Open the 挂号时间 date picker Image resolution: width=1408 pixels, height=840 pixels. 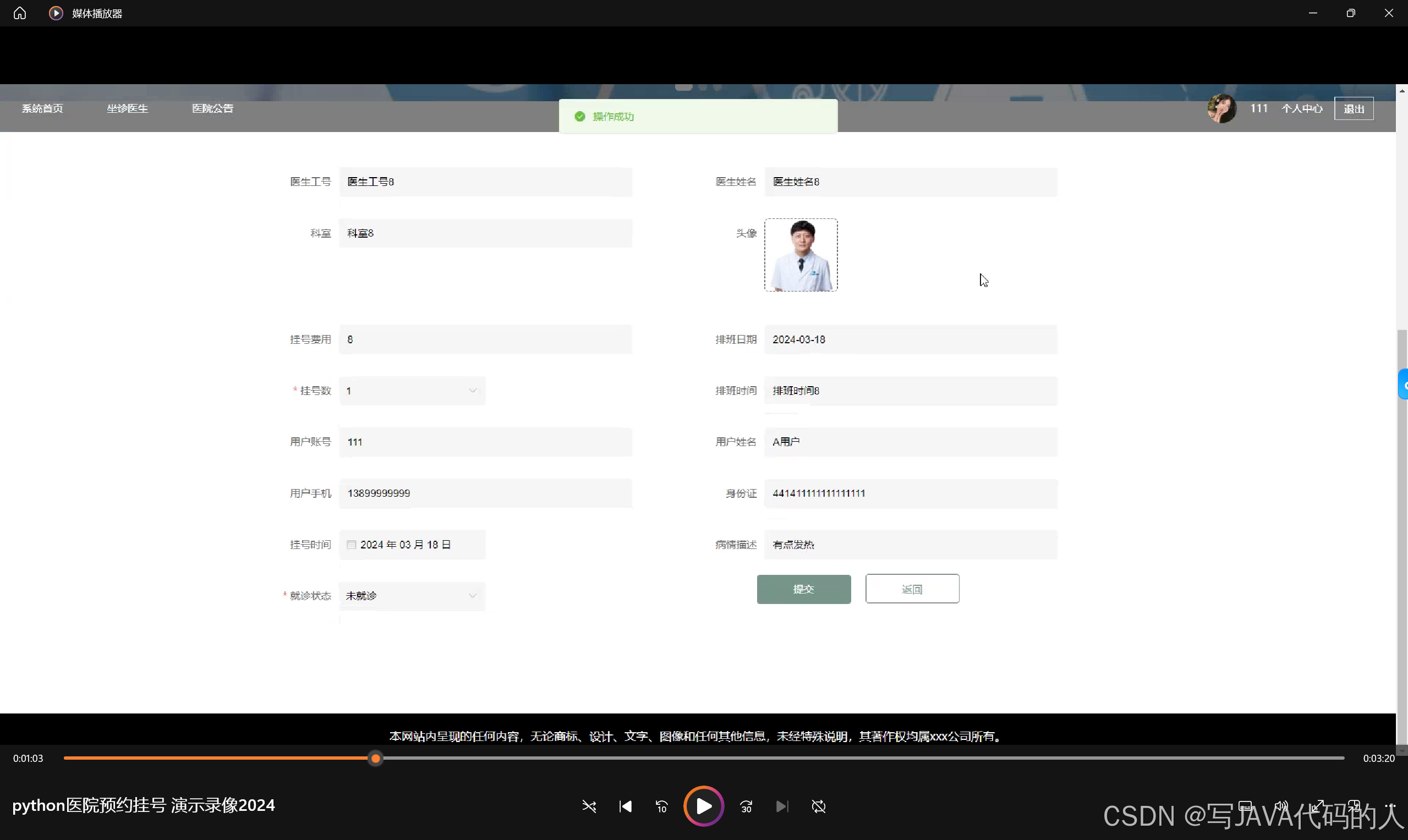412,545
